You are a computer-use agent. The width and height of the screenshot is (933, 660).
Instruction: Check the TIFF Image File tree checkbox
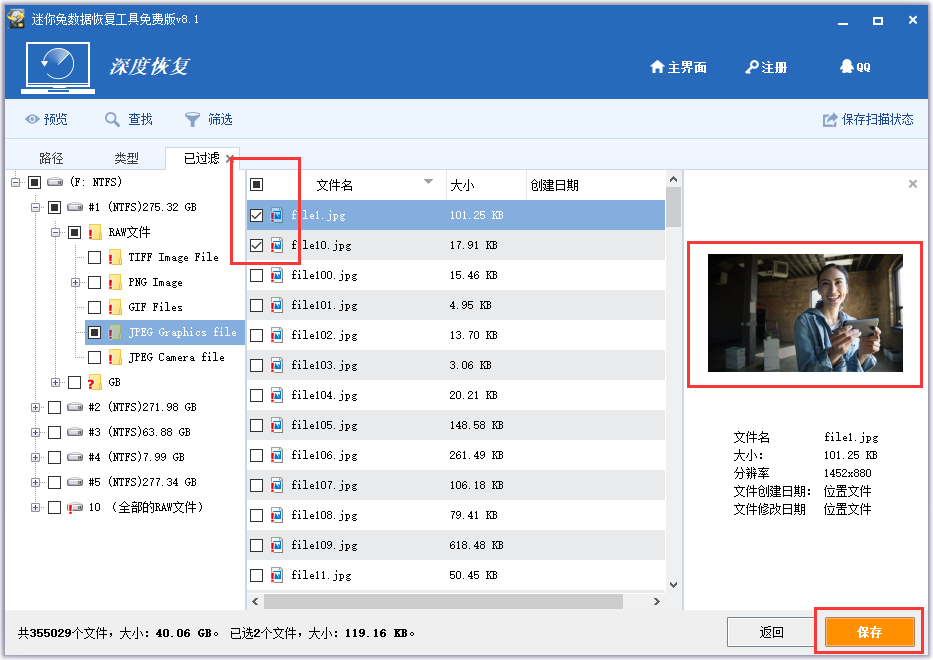95,257
